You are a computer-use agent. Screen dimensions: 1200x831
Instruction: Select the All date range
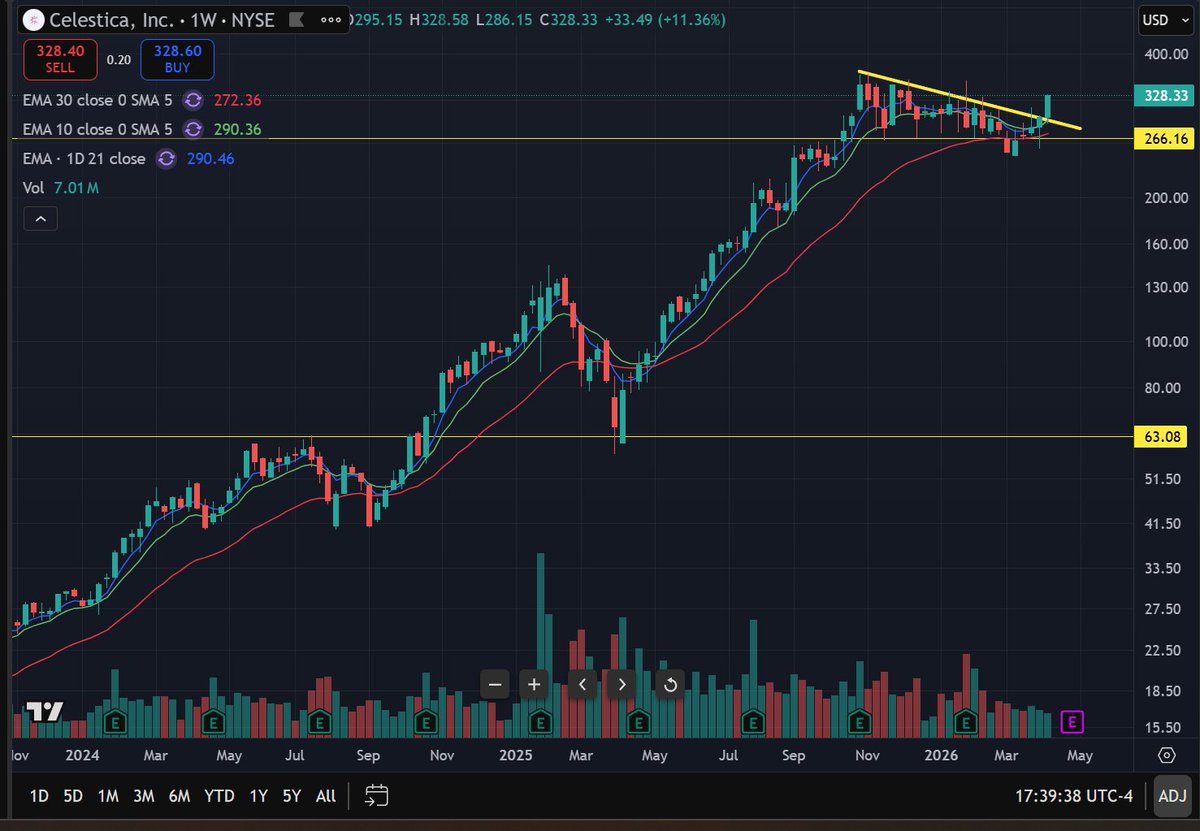pos(325,796)
